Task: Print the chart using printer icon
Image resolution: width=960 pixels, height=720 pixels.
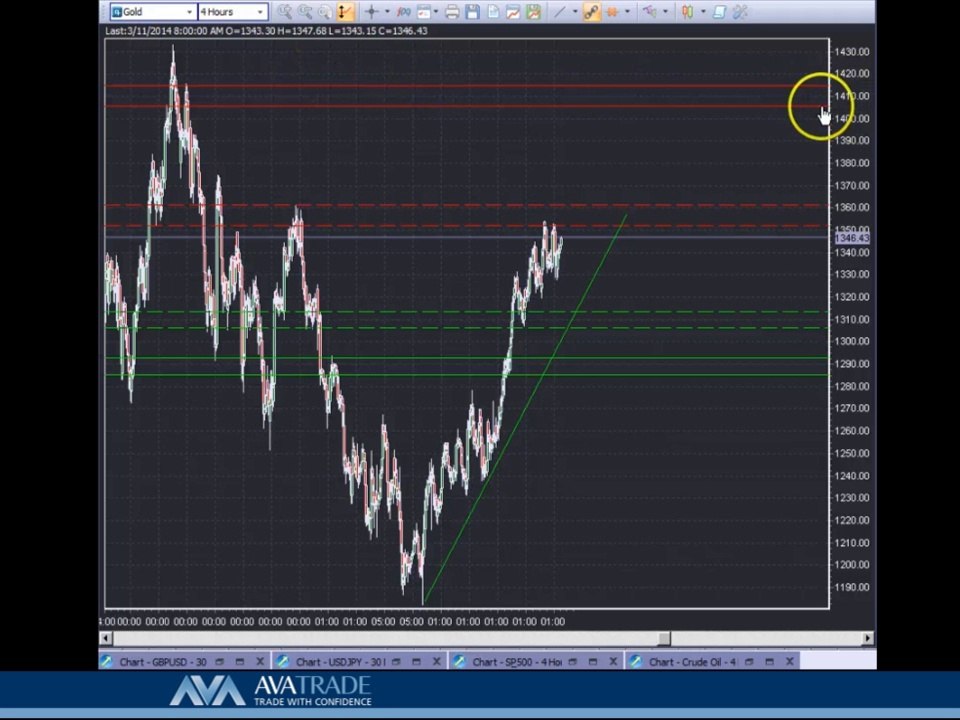Action: tap(452, 12)
